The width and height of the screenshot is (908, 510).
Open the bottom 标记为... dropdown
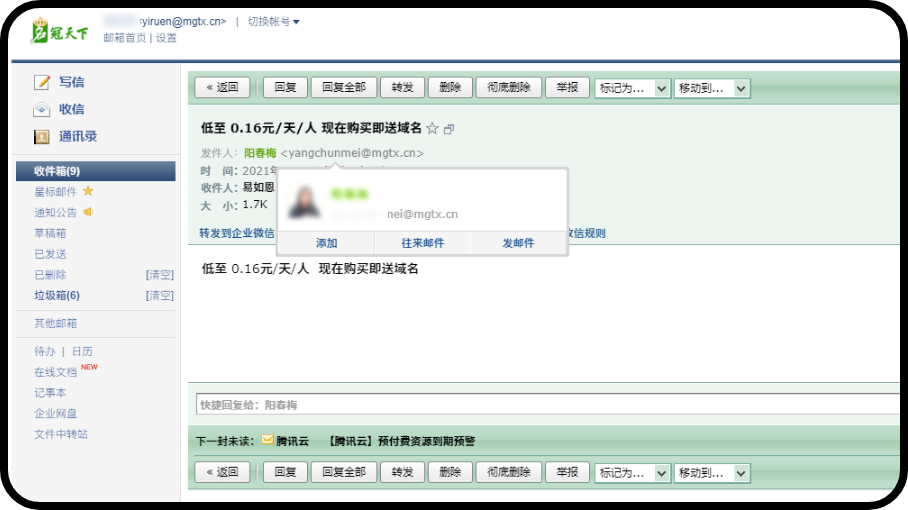pos(632,472)
